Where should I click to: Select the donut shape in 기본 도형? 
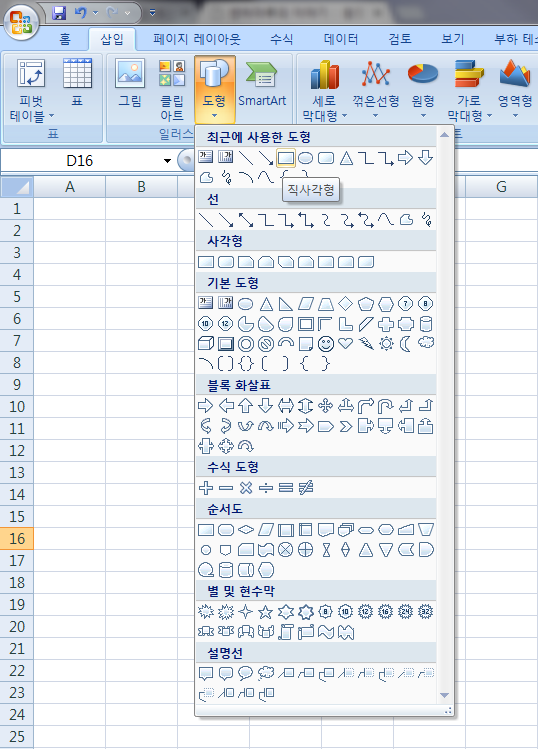246,344
